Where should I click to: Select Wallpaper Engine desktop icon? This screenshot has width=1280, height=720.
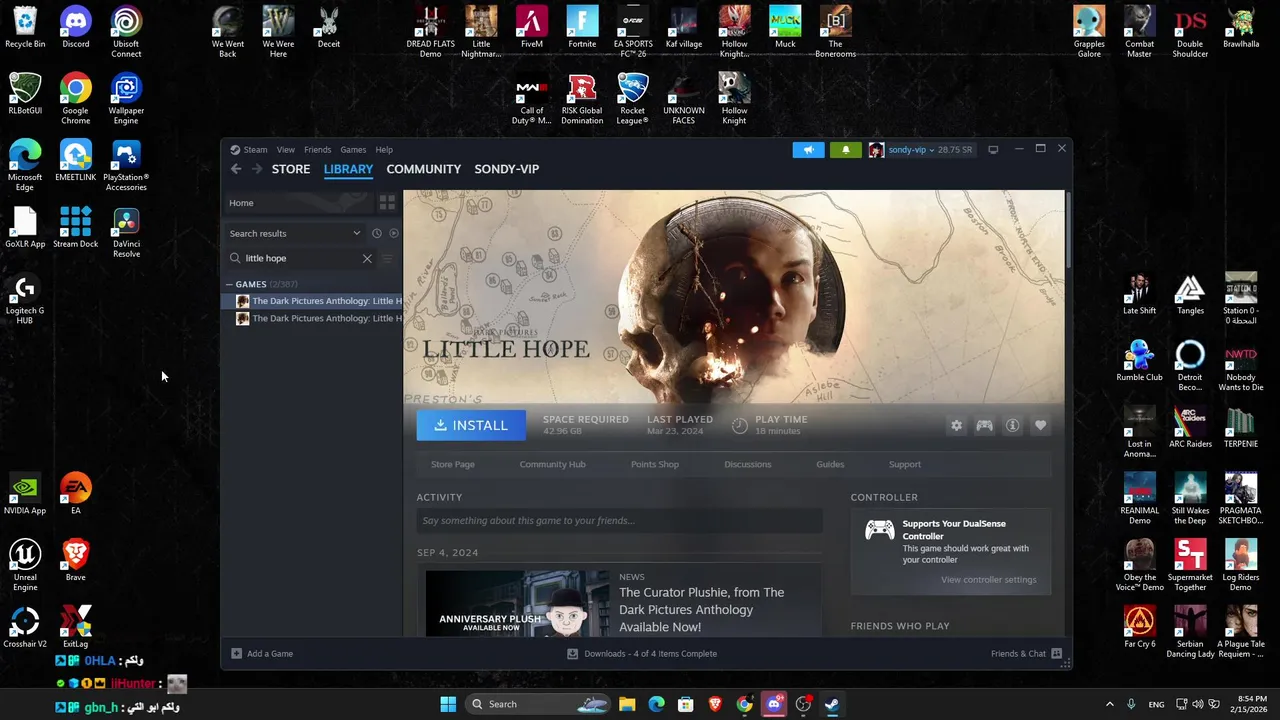click(126, 99)
